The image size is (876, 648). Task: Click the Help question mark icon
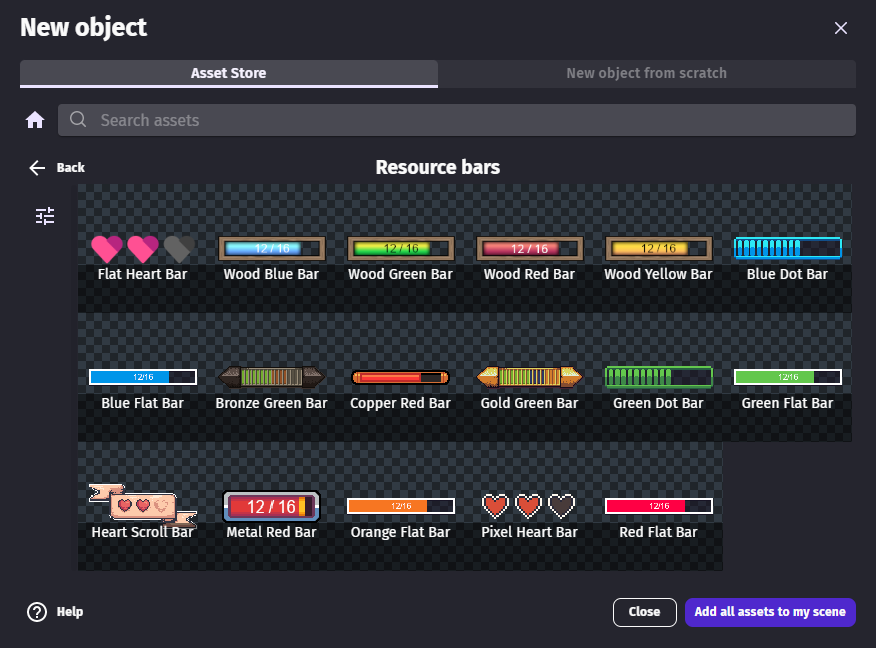coord(37,612)
